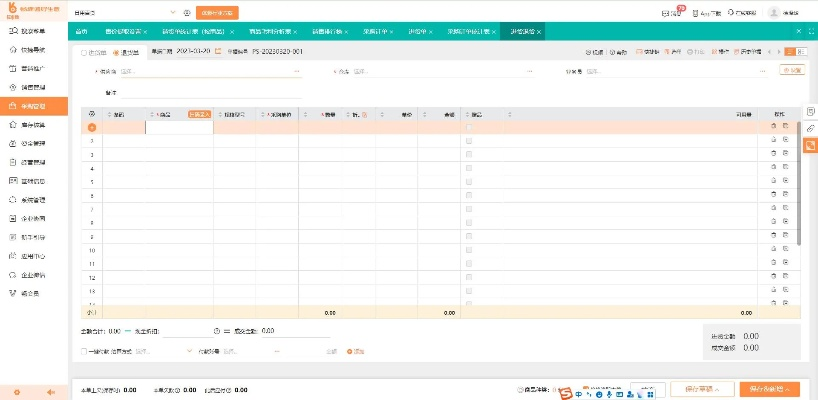Click the orange plus icon in table row 1
Viewport: 818px width, 400px height.
[92, 128]
